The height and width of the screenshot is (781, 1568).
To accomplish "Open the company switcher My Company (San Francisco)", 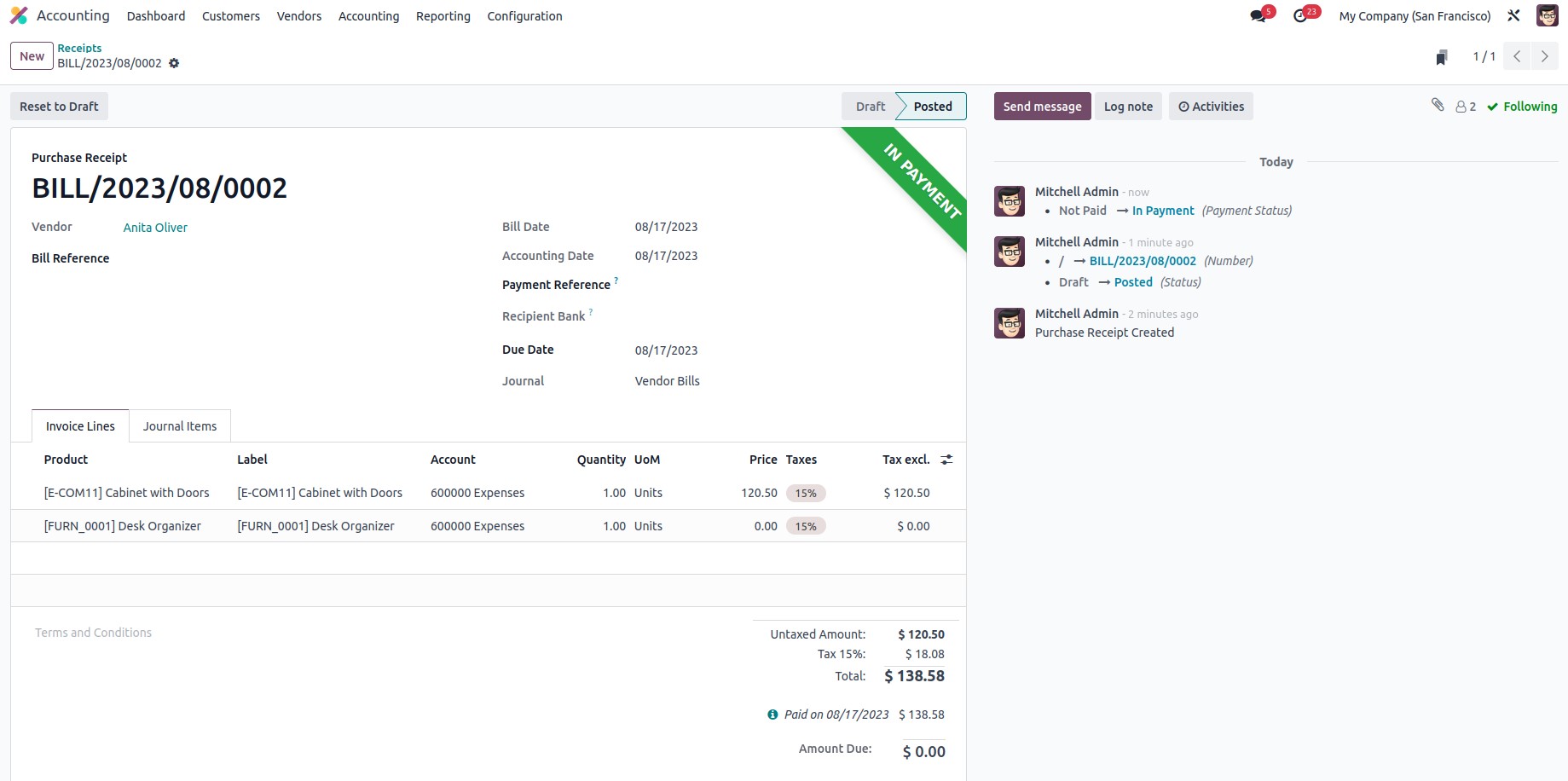I will 1415,16.
